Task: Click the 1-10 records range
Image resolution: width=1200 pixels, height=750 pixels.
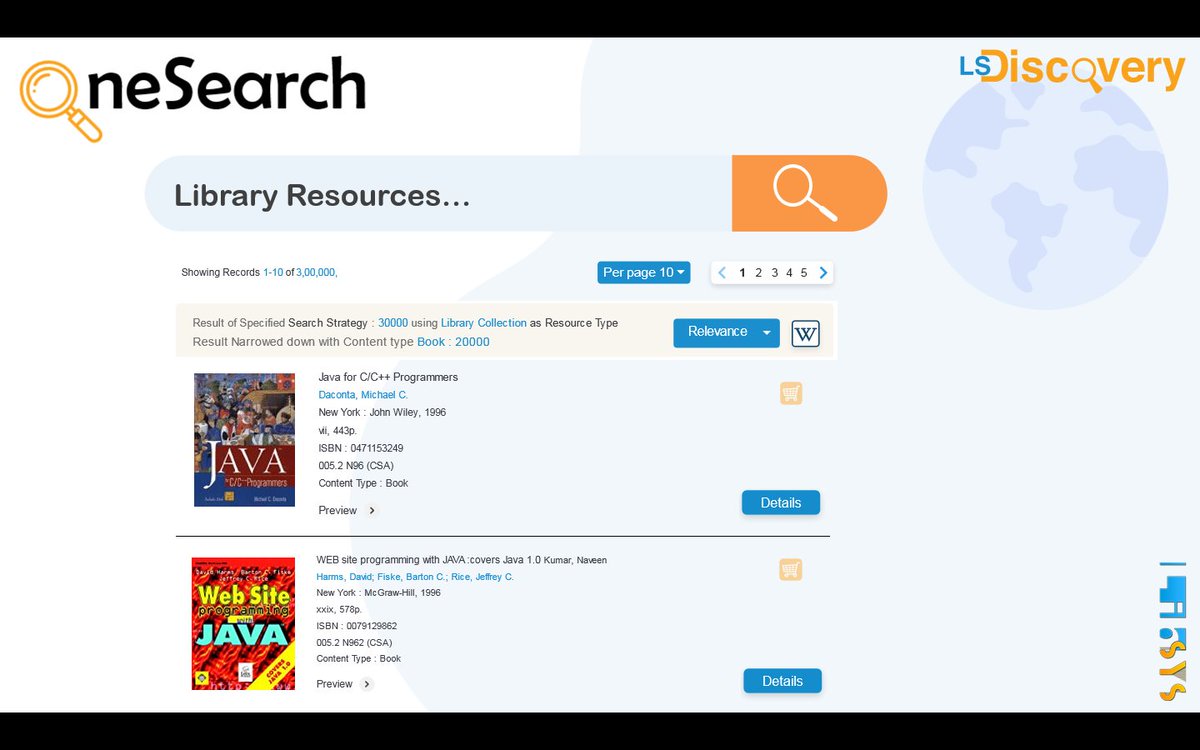Action: 273,272
